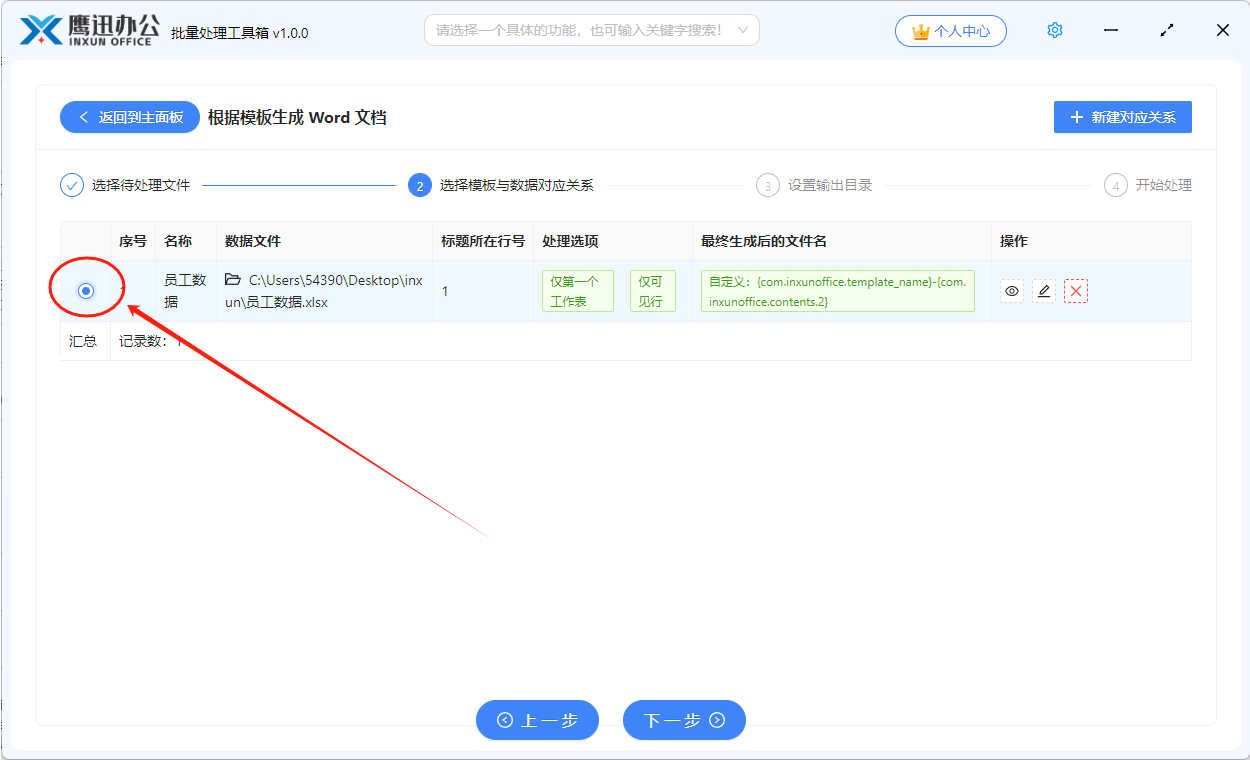
Task: Proceed with 下一步 button
Action: pos(684,720)
